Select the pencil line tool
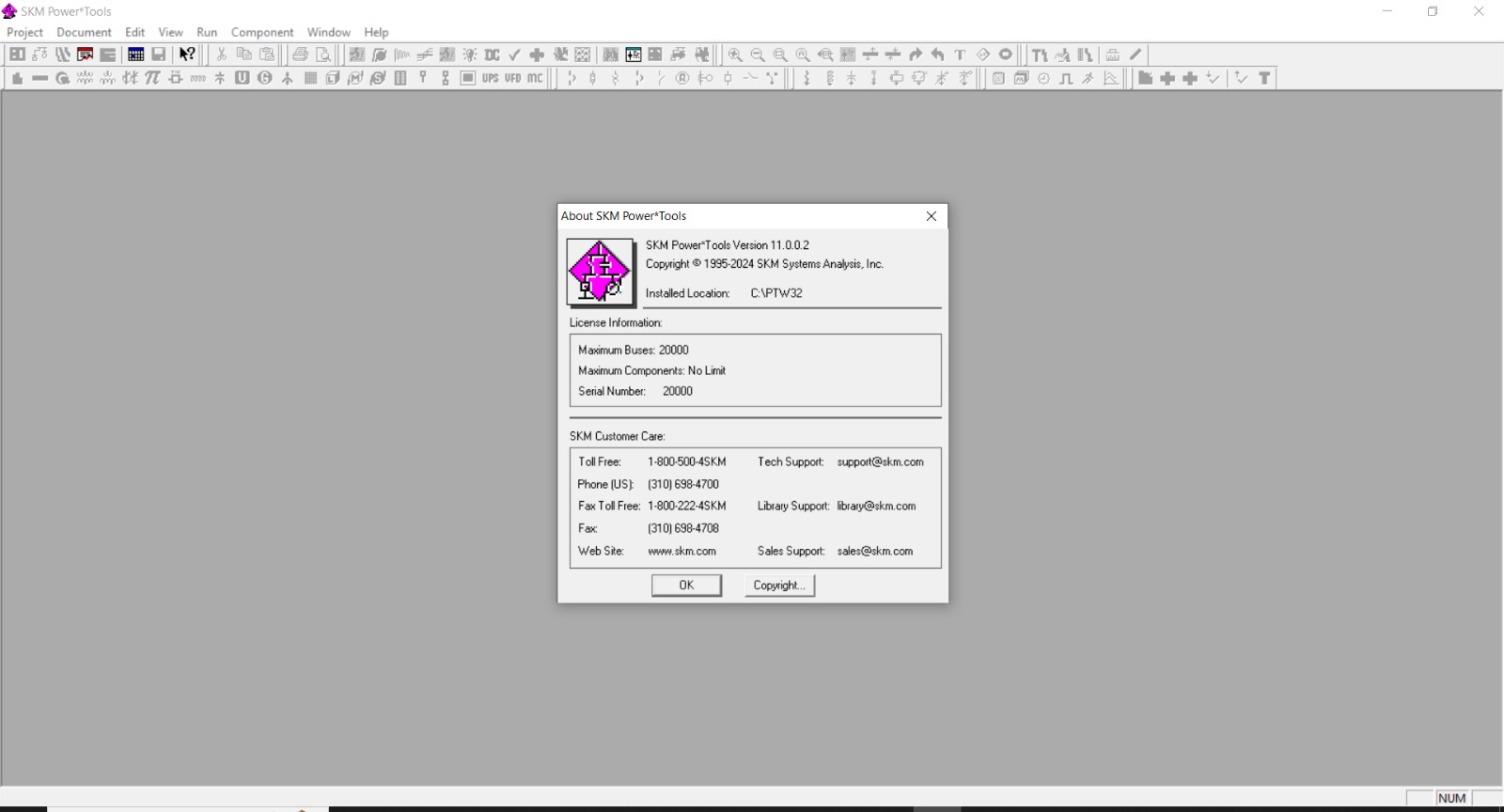This screenshot has height=812, width=1504. pos(1136,55)
